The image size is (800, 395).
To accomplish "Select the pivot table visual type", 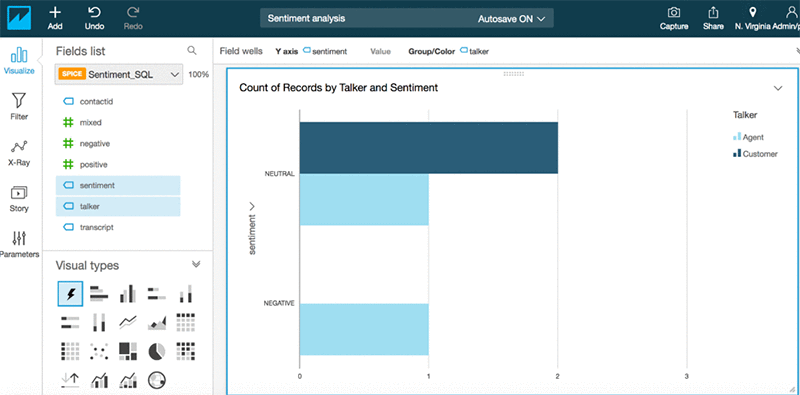I will click(x=186, y=323).
